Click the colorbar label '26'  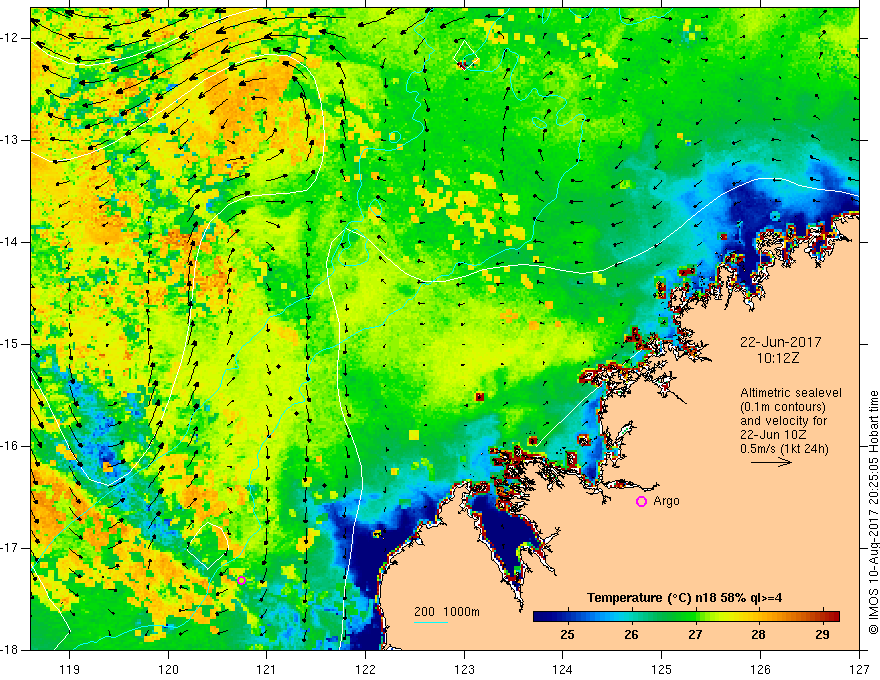(x=631, y=635)
